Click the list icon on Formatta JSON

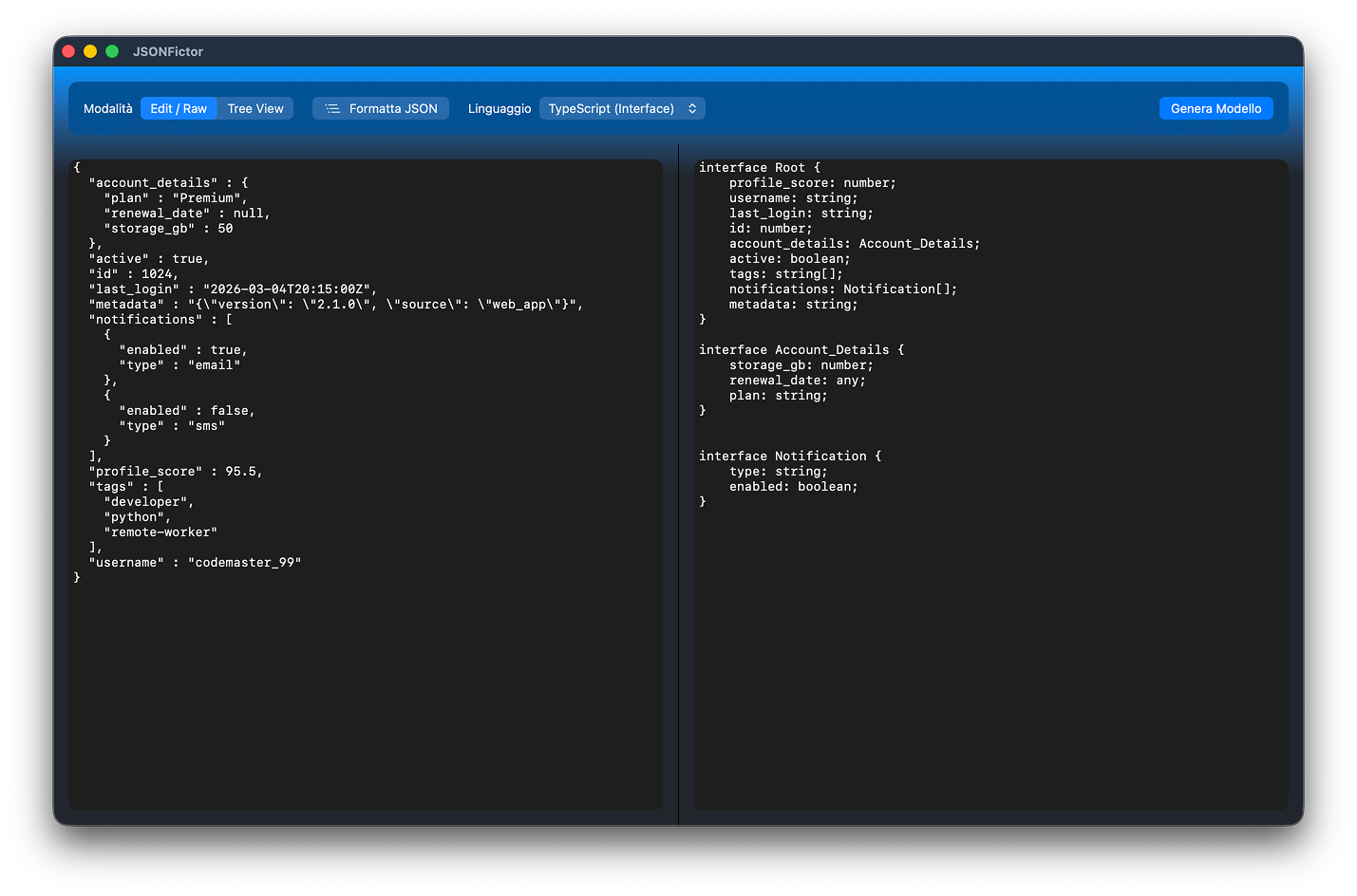point(332,109)
